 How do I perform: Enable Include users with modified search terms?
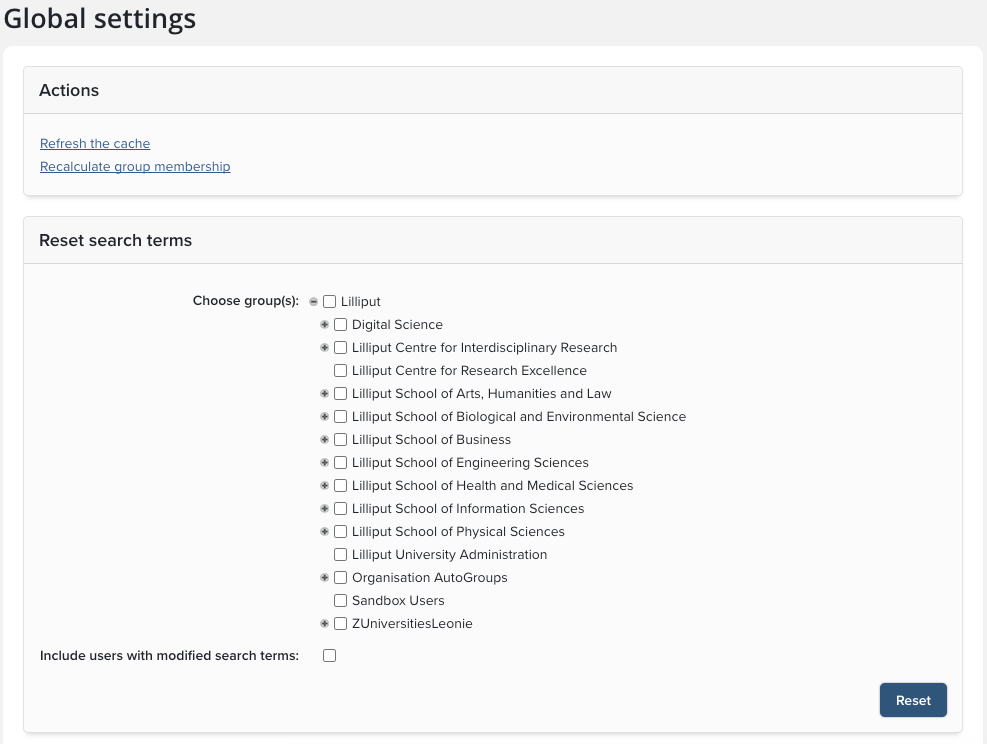[x=330, y=656]
